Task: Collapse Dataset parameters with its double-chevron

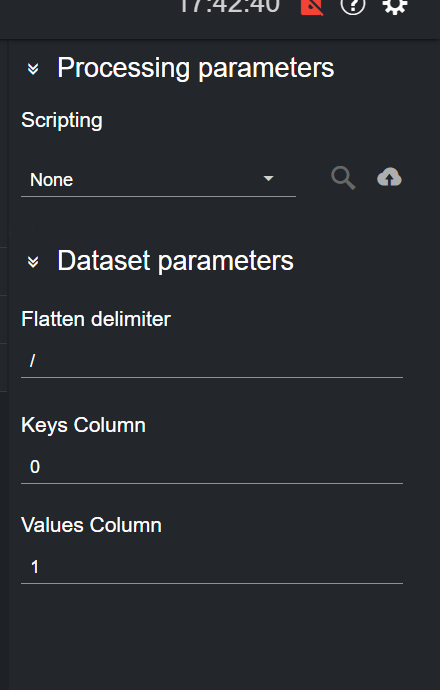Action: click(x=33, y=262)
